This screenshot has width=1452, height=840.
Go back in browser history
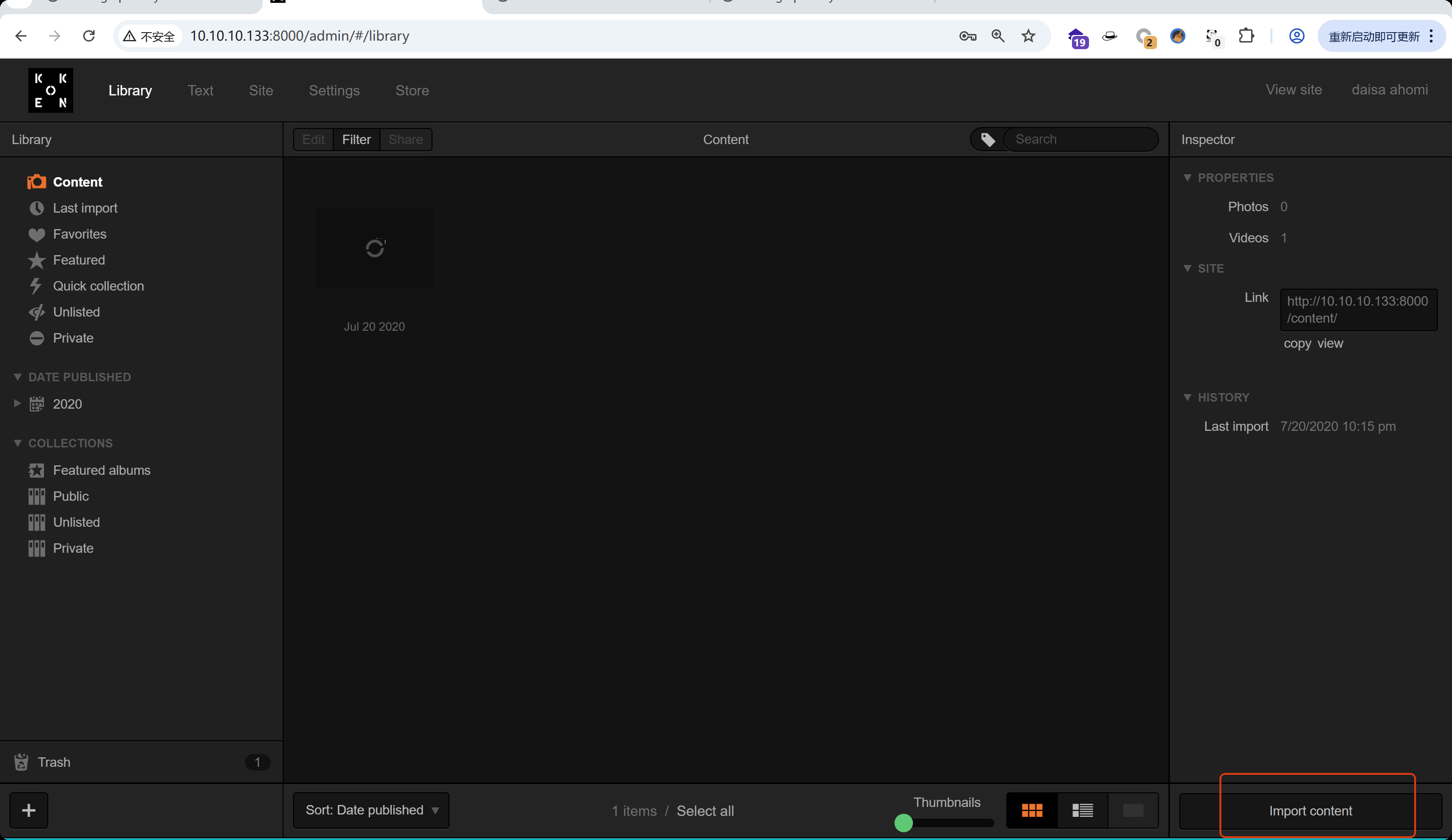[21, 36]
